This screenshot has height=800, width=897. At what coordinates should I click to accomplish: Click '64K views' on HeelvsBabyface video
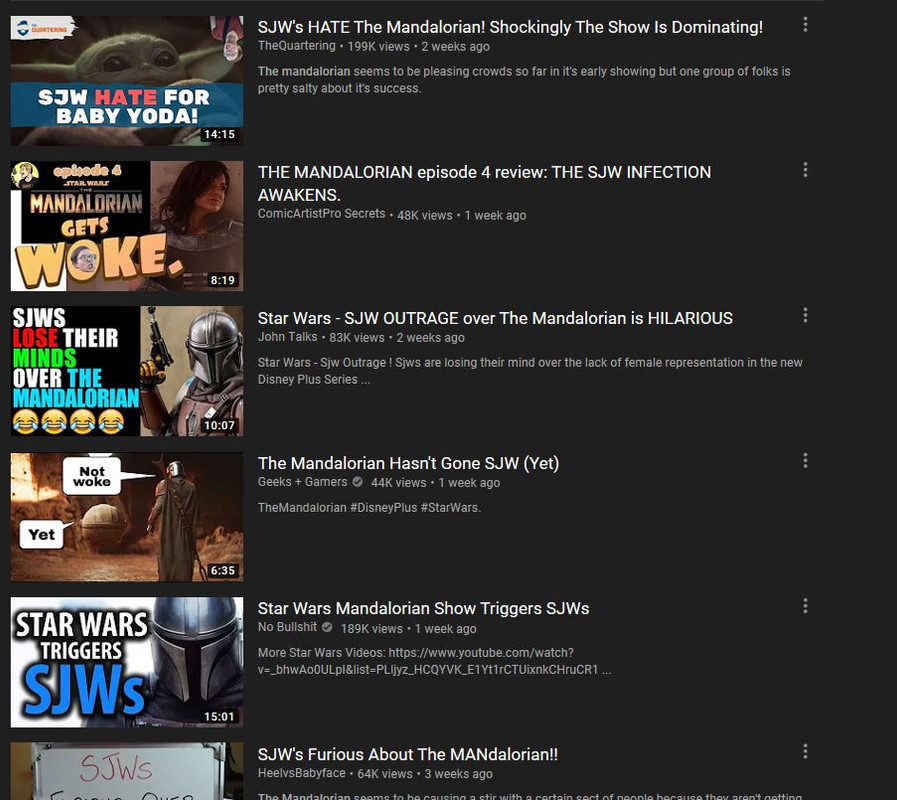385,774
